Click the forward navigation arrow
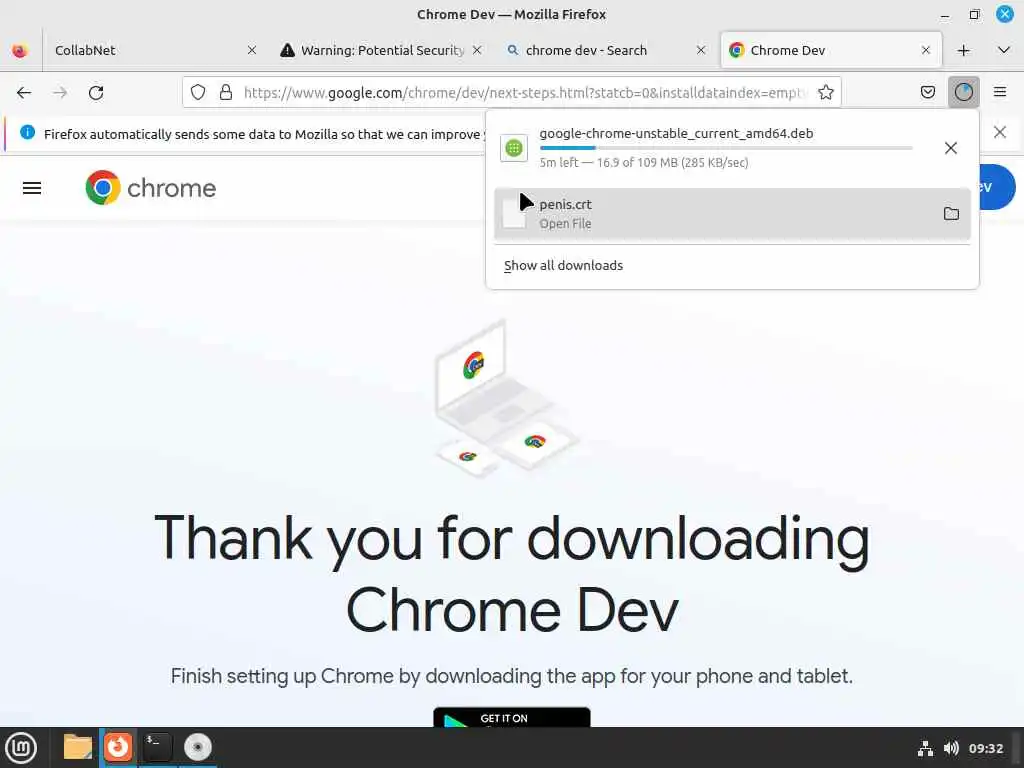The width and height of the screenshot is (1024, 768). (x=60, y=93)
